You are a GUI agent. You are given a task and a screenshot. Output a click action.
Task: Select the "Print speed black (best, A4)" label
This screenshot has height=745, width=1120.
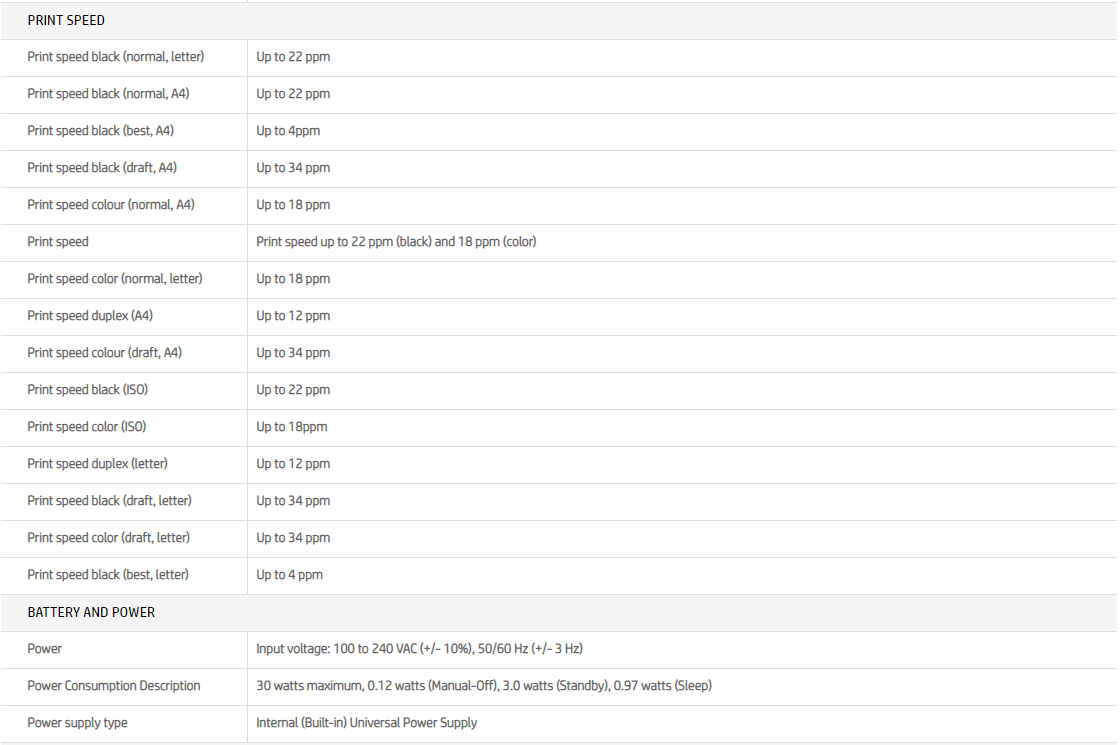(101, 131)
